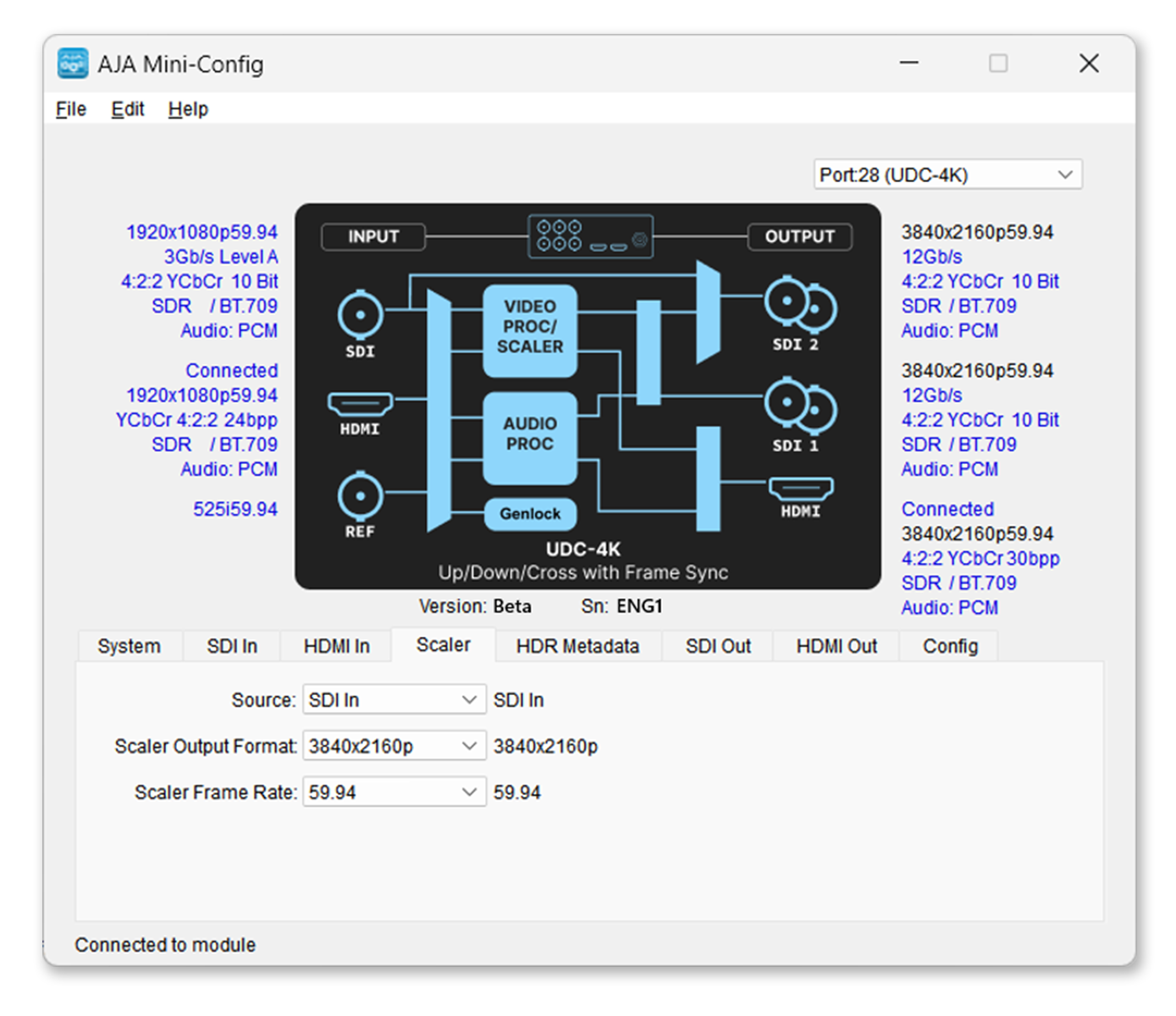Image resolution: width=1176 pixels, height=1016 pixels.
Task: Click the HDMI output connector icon
Action: (x=800, y=489)
